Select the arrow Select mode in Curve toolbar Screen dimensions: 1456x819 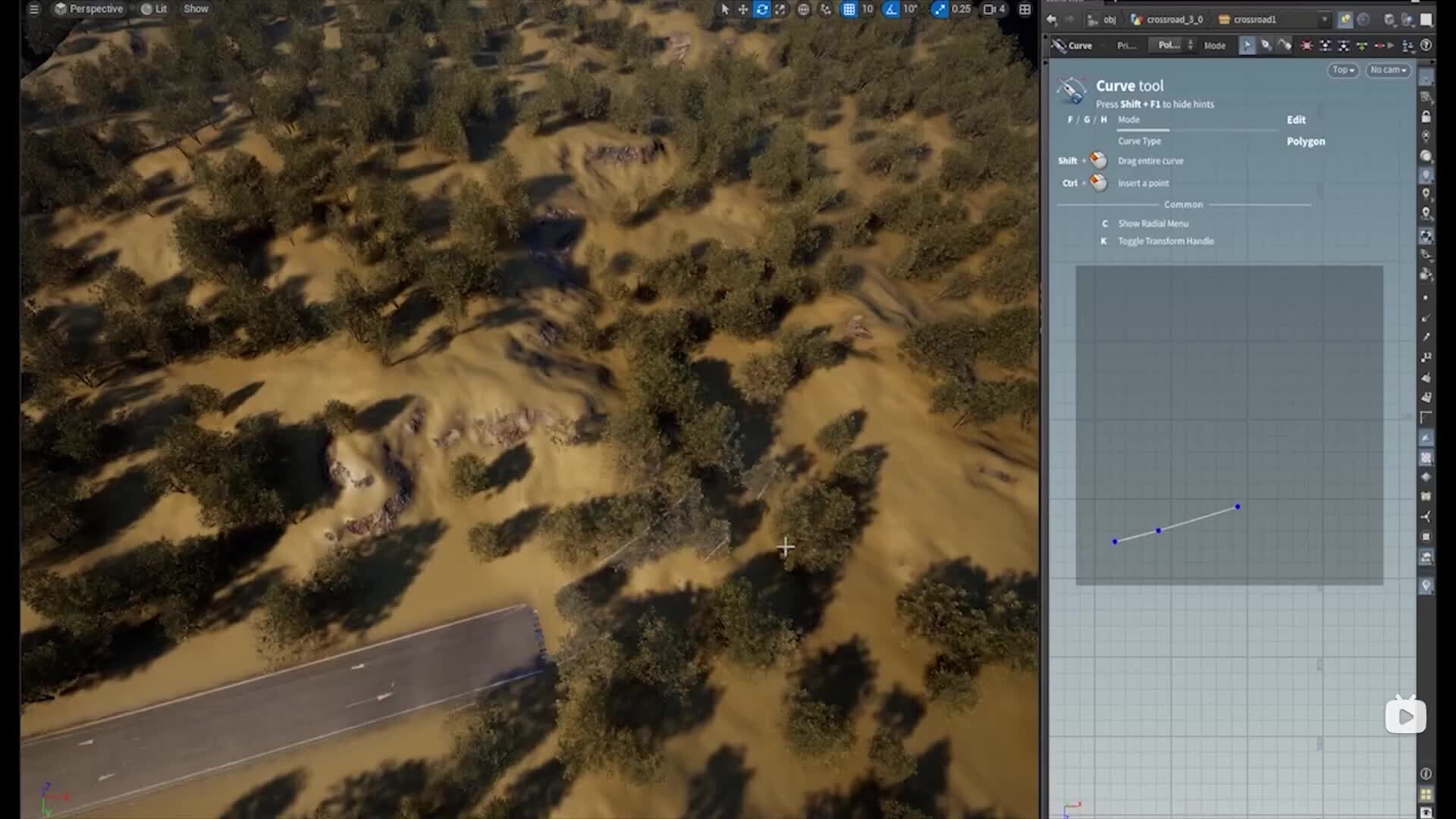[x=1248, y=45]
